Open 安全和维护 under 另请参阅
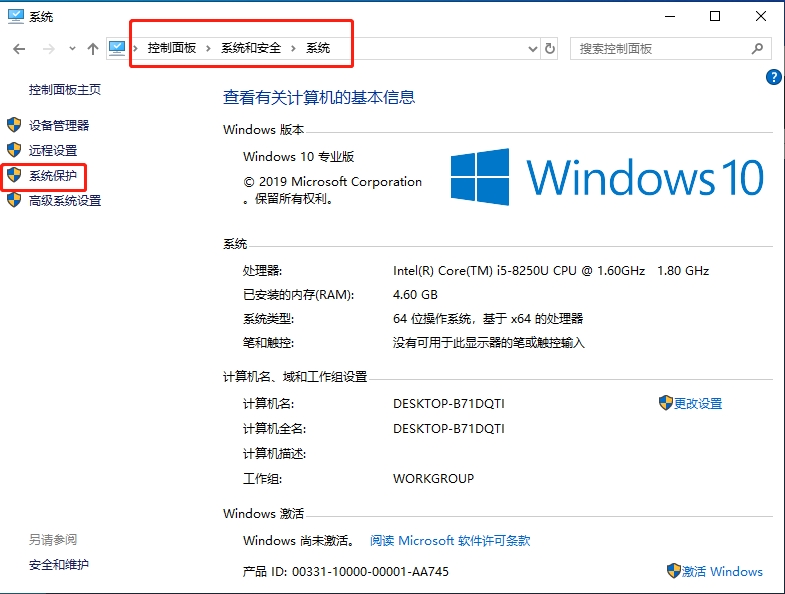The height and width of the screenshot is (594, 785). click(59, 564)
